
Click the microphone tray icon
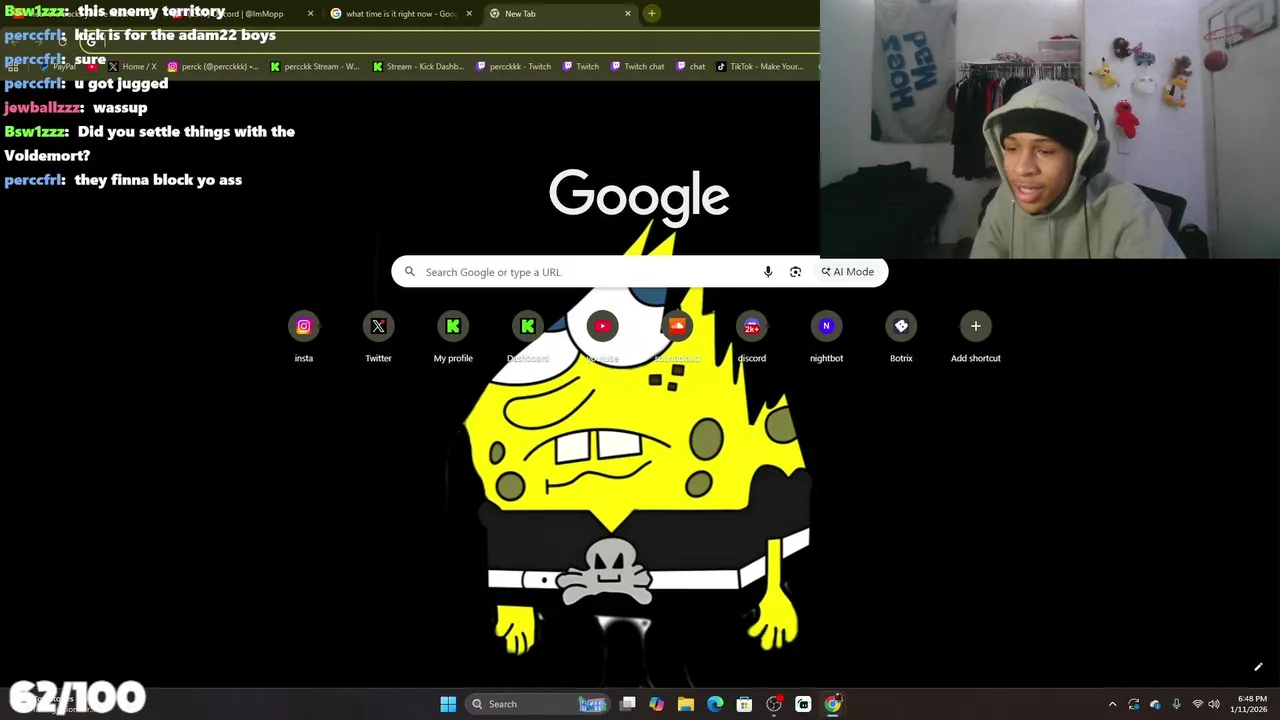(1176, 704)
